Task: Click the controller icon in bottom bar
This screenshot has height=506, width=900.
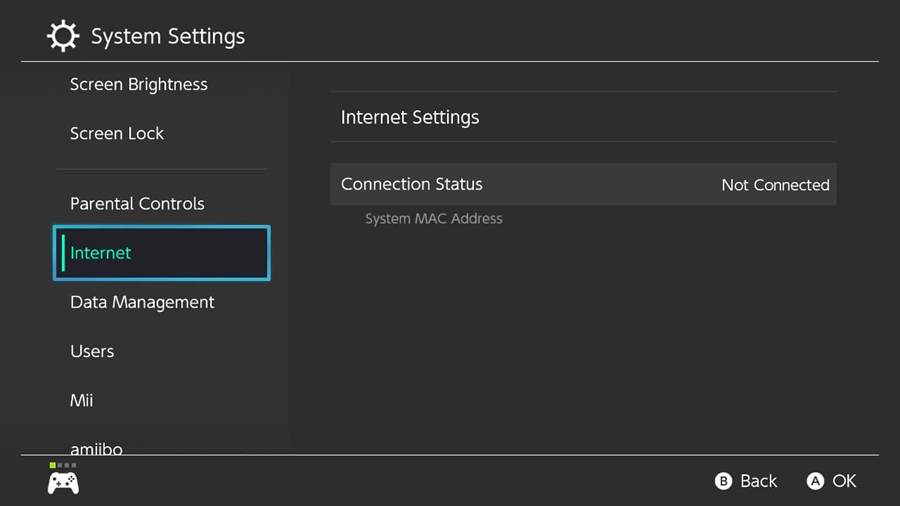Action: (63, 483)
